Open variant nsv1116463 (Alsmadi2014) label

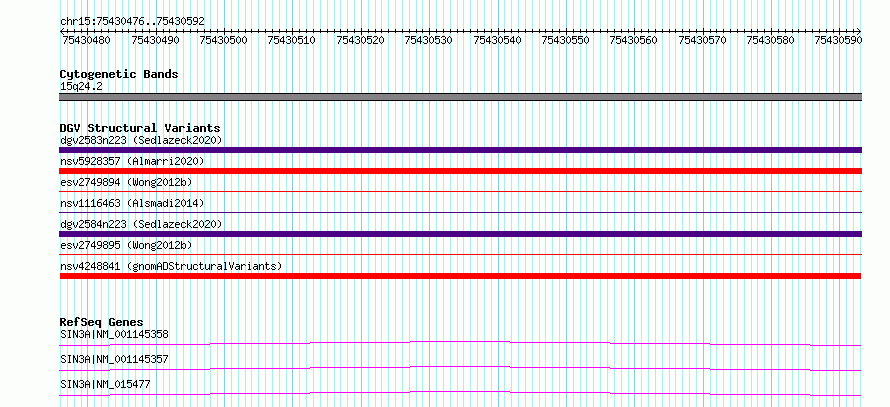(x=132, y=203)
